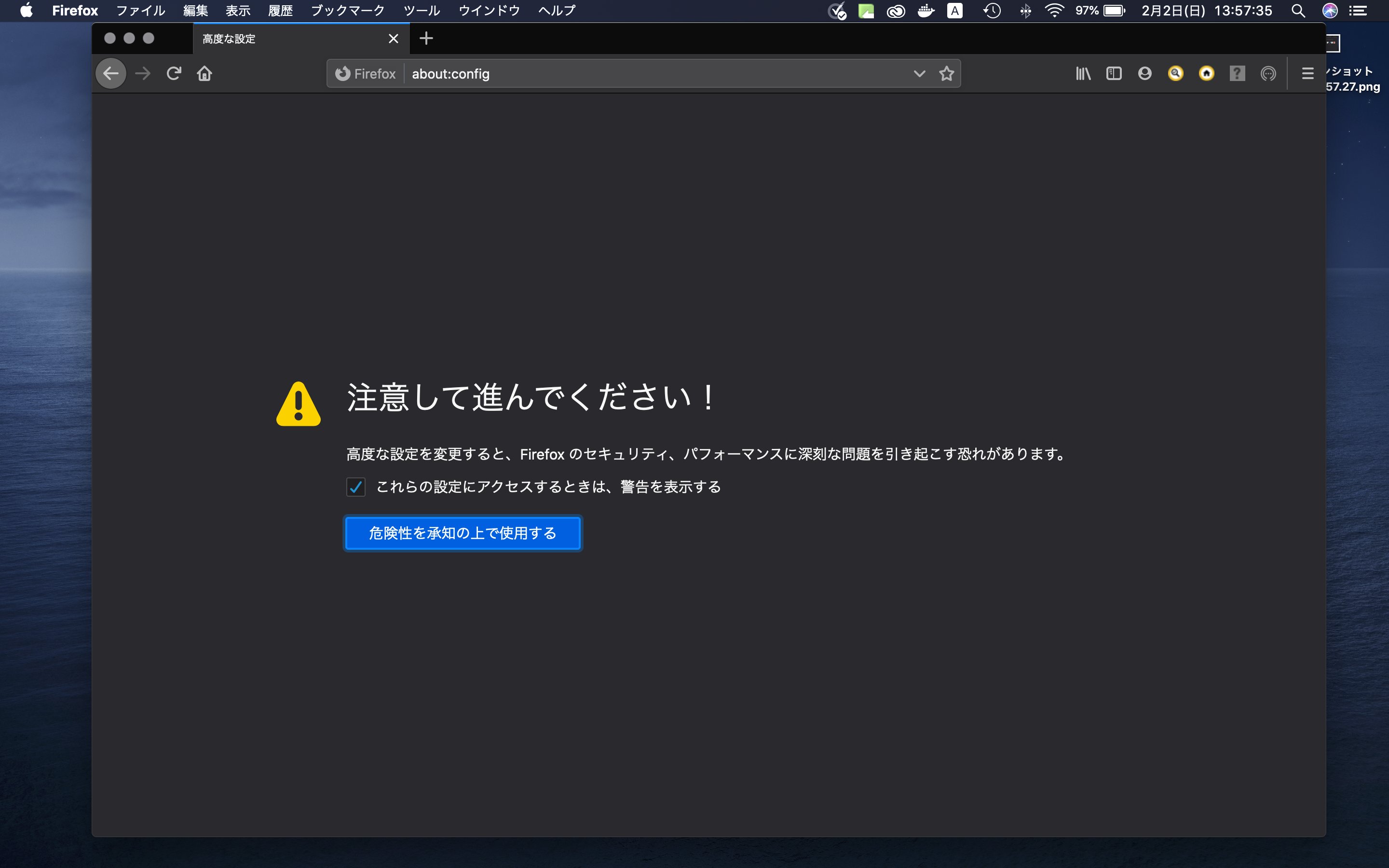Open a new tab with plus button

click(x=426, y=39)
